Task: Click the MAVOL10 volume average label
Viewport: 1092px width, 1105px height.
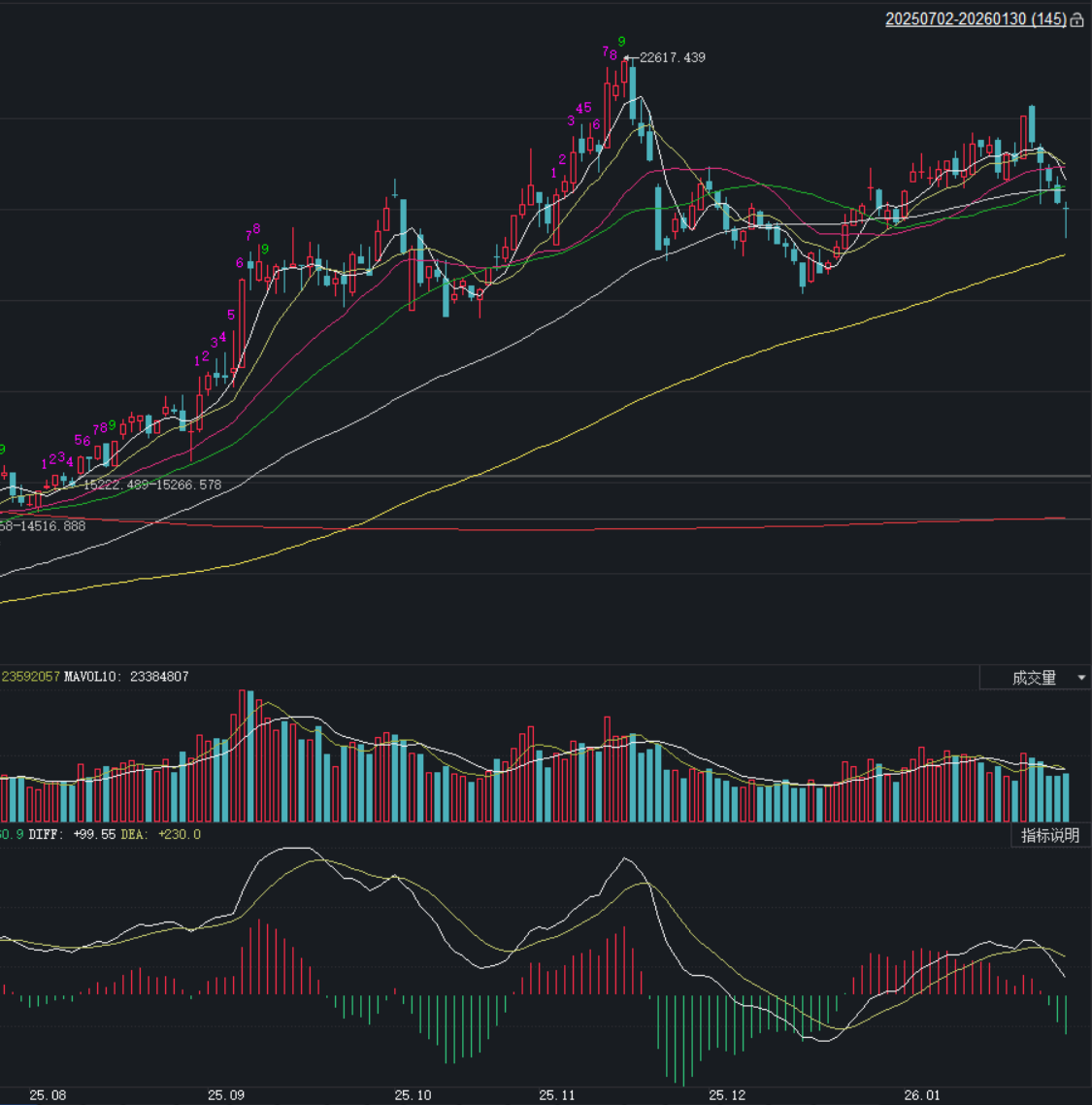Action: pyautogui.click(x=126, y=677)
